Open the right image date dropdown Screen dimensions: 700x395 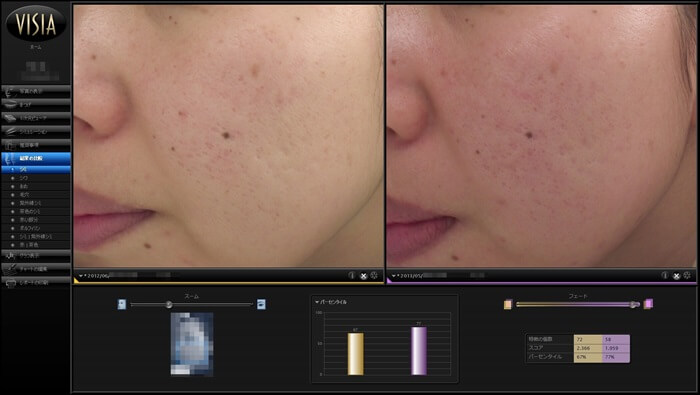tap(394, 276)
